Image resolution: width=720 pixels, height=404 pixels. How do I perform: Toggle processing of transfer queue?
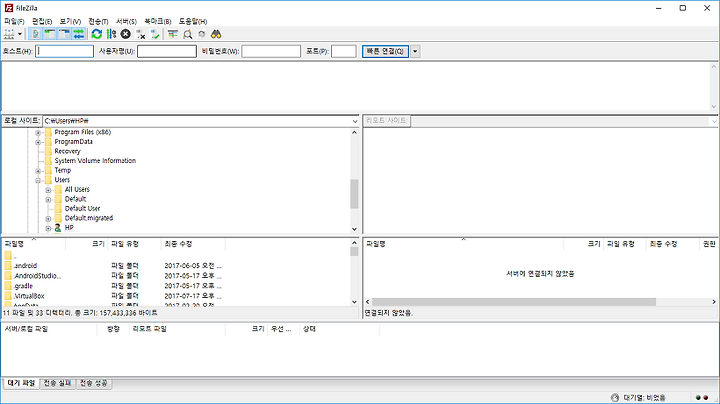[x=111, y=34]
